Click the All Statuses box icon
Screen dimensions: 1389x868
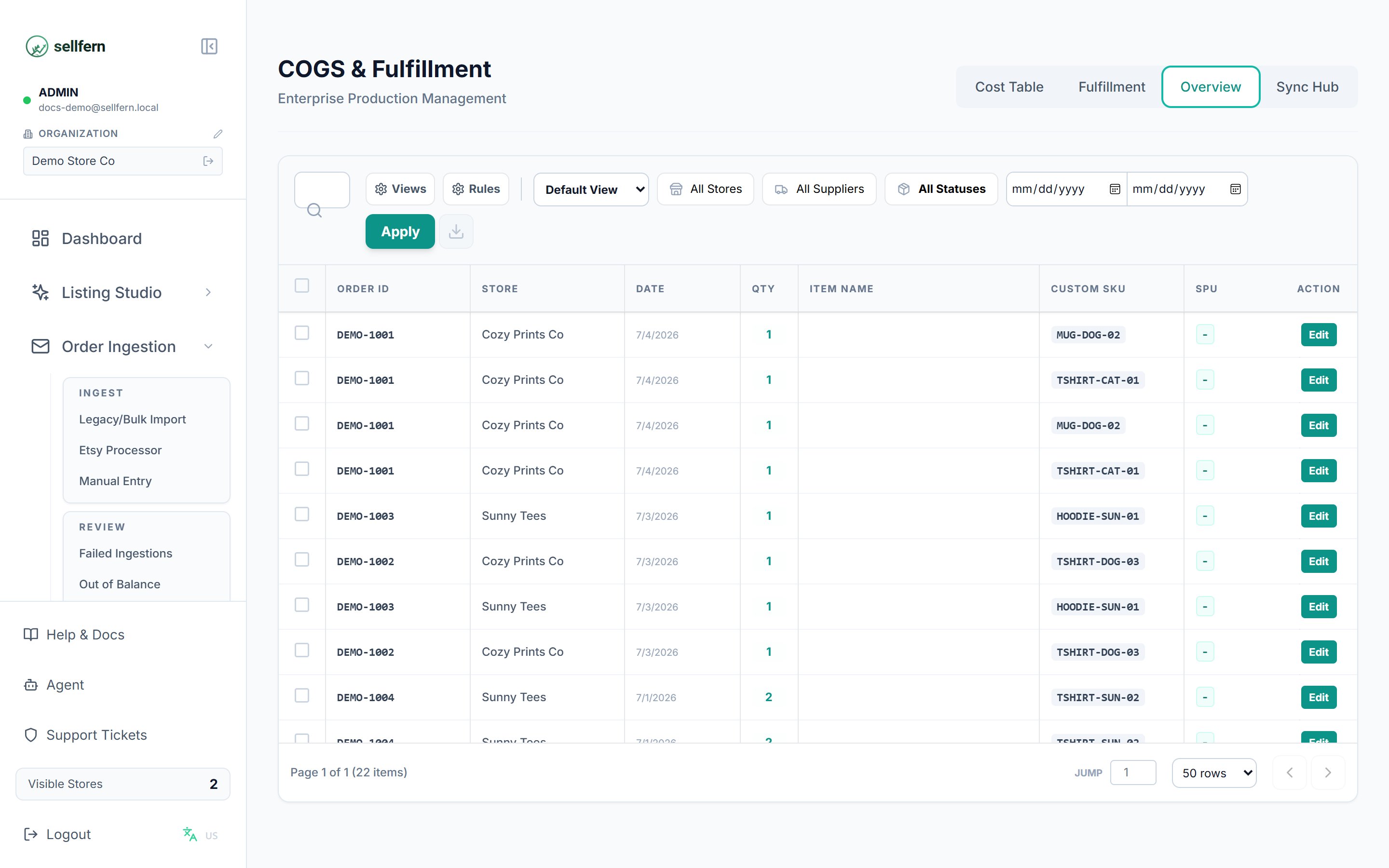[x=903, y=189]
